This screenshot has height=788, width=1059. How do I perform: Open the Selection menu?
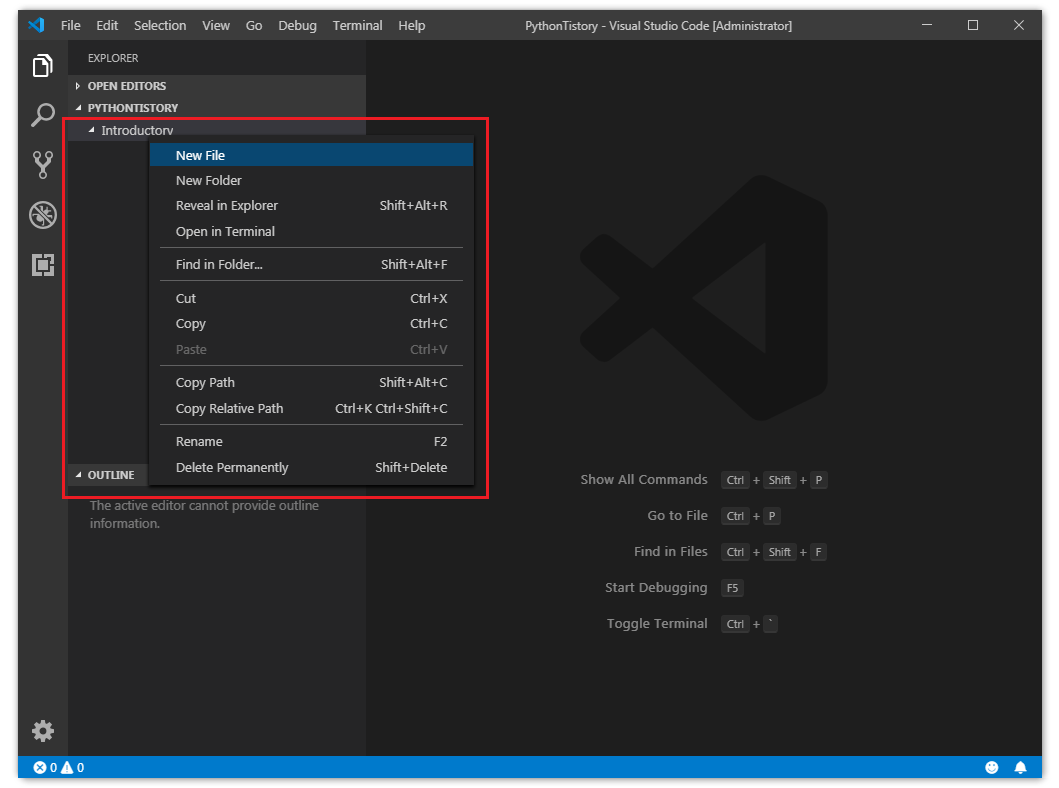[x=160, y=26]
